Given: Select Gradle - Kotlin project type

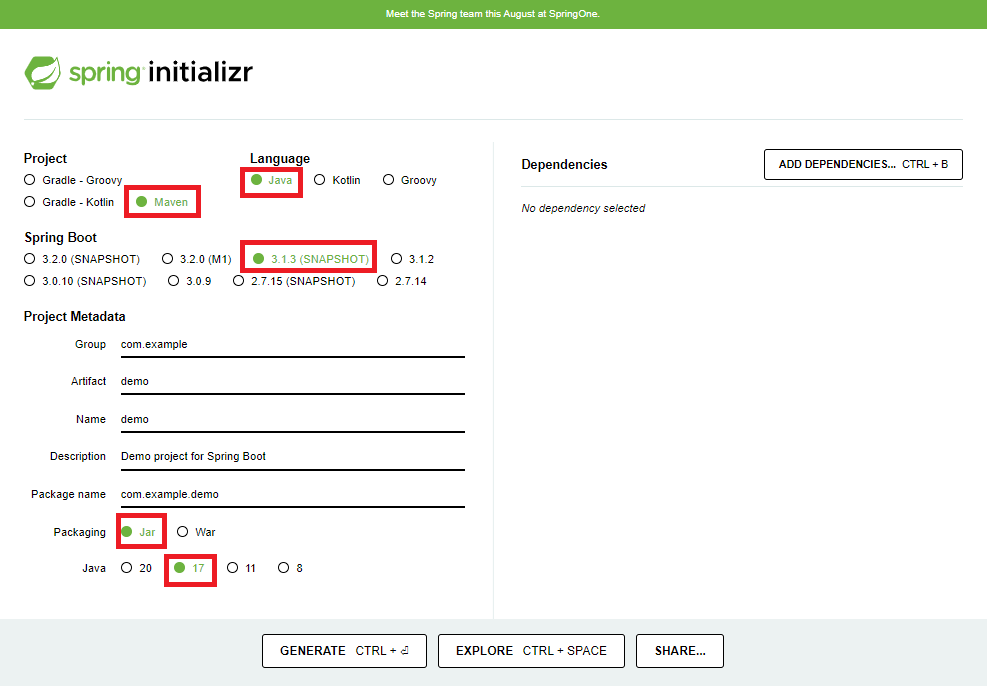Looking at the screenshot, I should tap(69, 202).
